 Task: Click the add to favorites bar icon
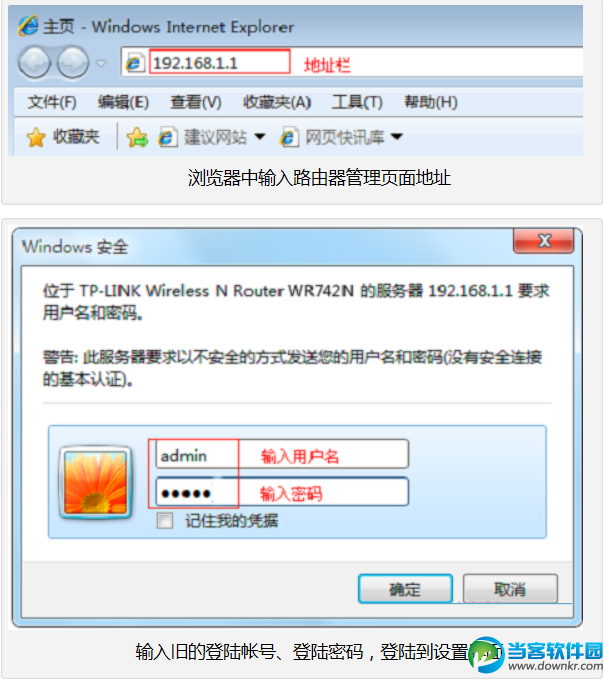137,137
